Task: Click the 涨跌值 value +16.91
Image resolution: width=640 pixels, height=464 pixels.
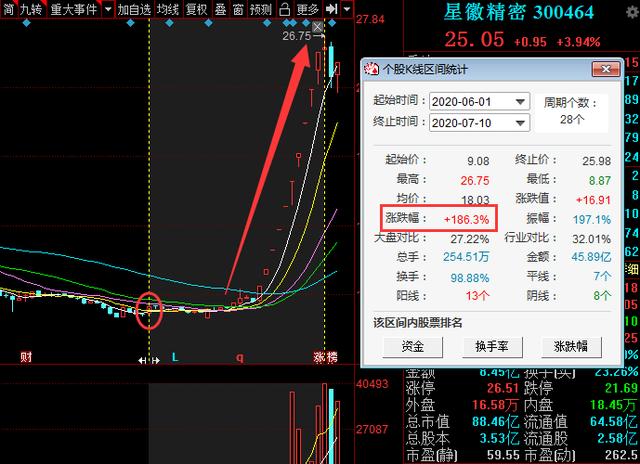Action: coord(593,200)
